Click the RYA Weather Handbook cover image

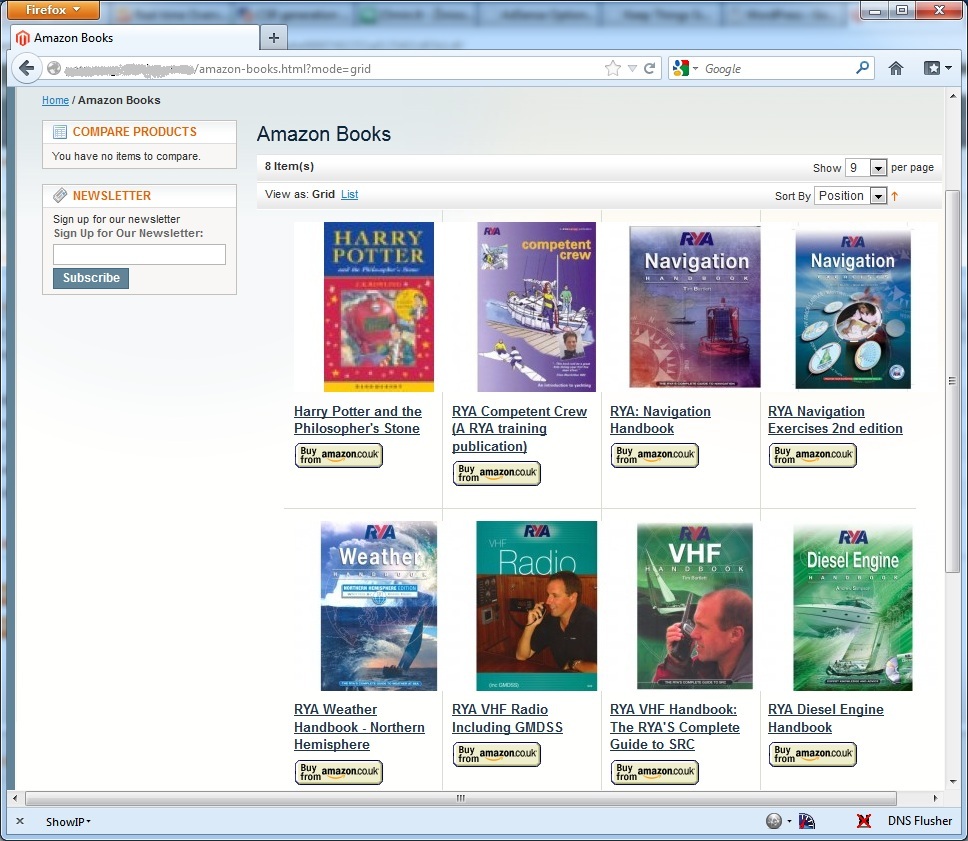pyautogui.click(x=378, y=606)
